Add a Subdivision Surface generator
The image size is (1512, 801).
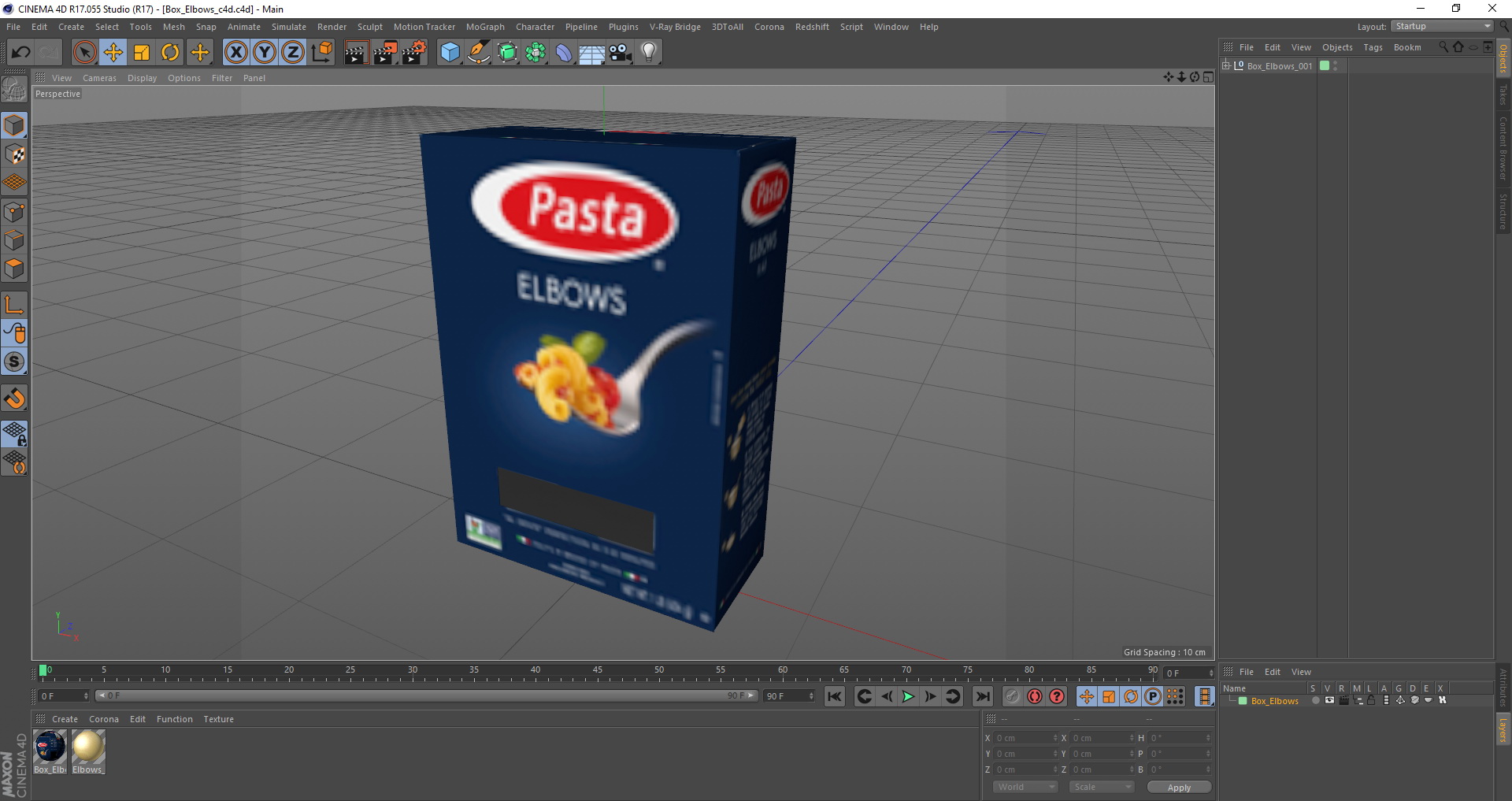[x=507, y=53]
